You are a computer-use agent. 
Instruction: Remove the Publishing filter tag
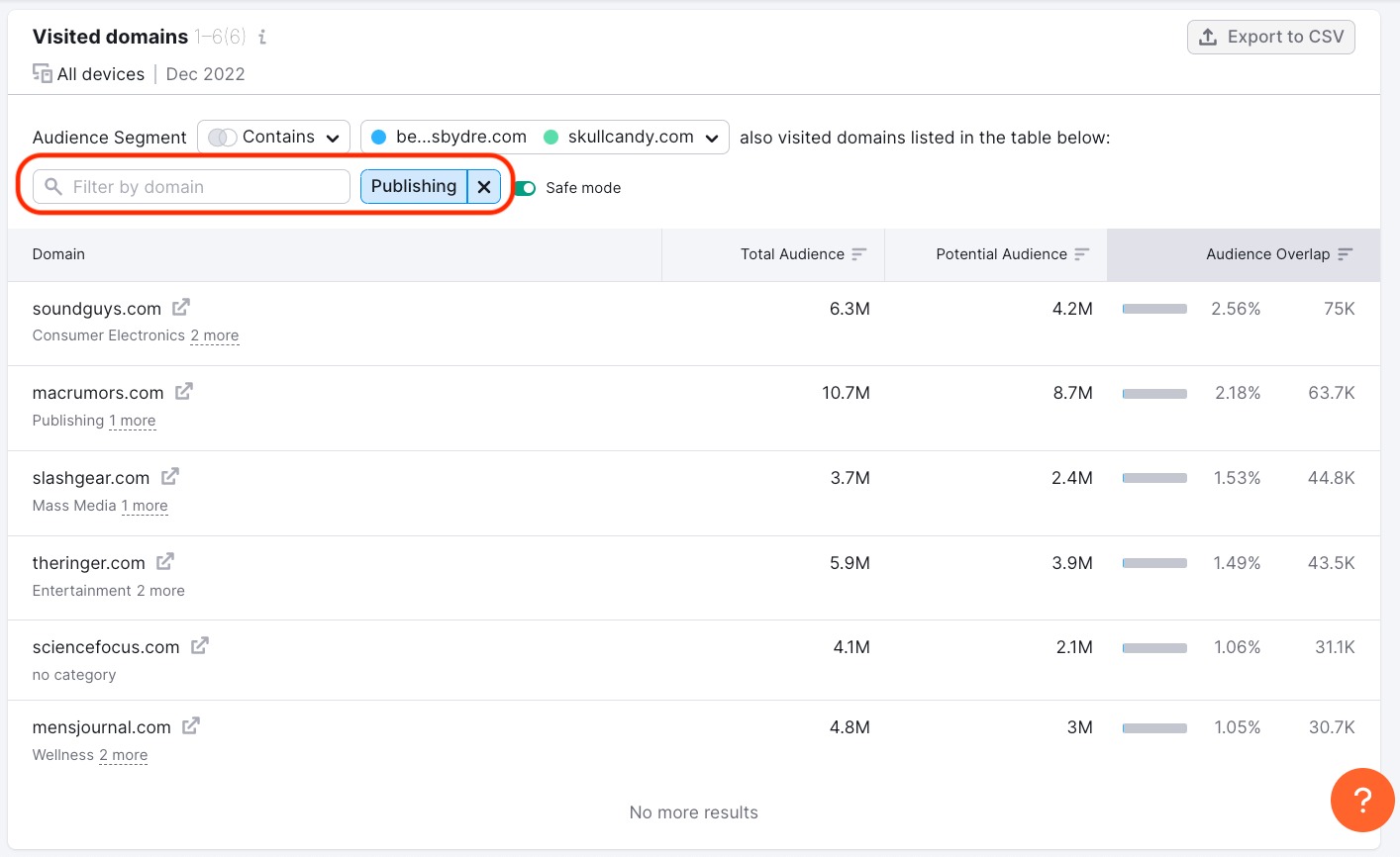point(484,186)
